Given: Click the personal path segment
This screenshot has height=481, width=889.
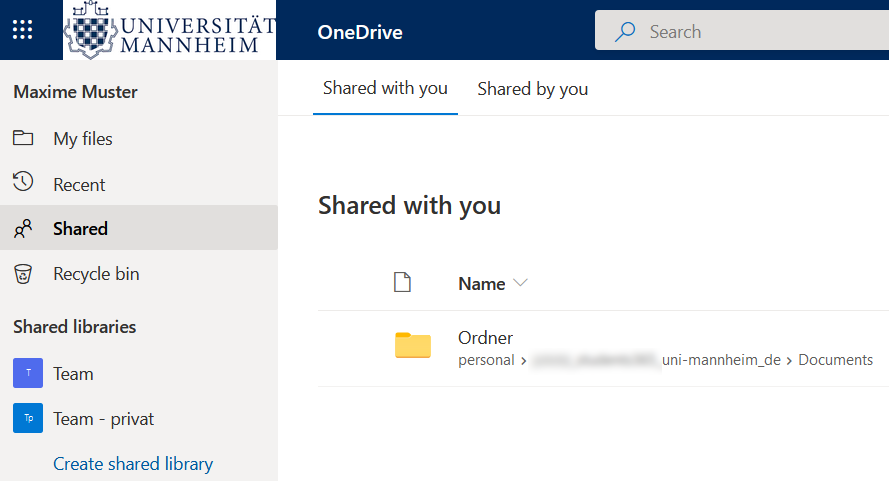Looking at the screenshot, I should point(486,360).
